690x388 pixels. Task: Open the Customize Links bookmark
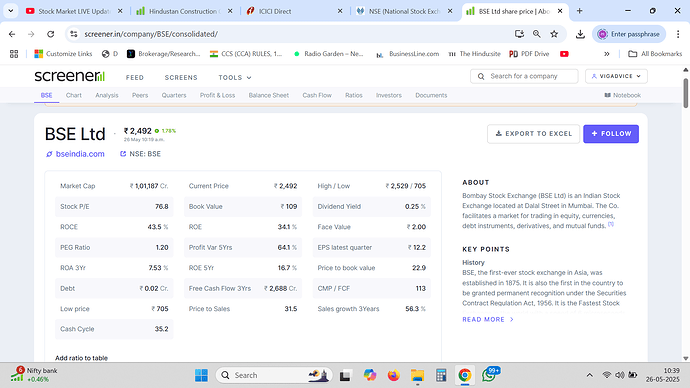click(63, 54)
